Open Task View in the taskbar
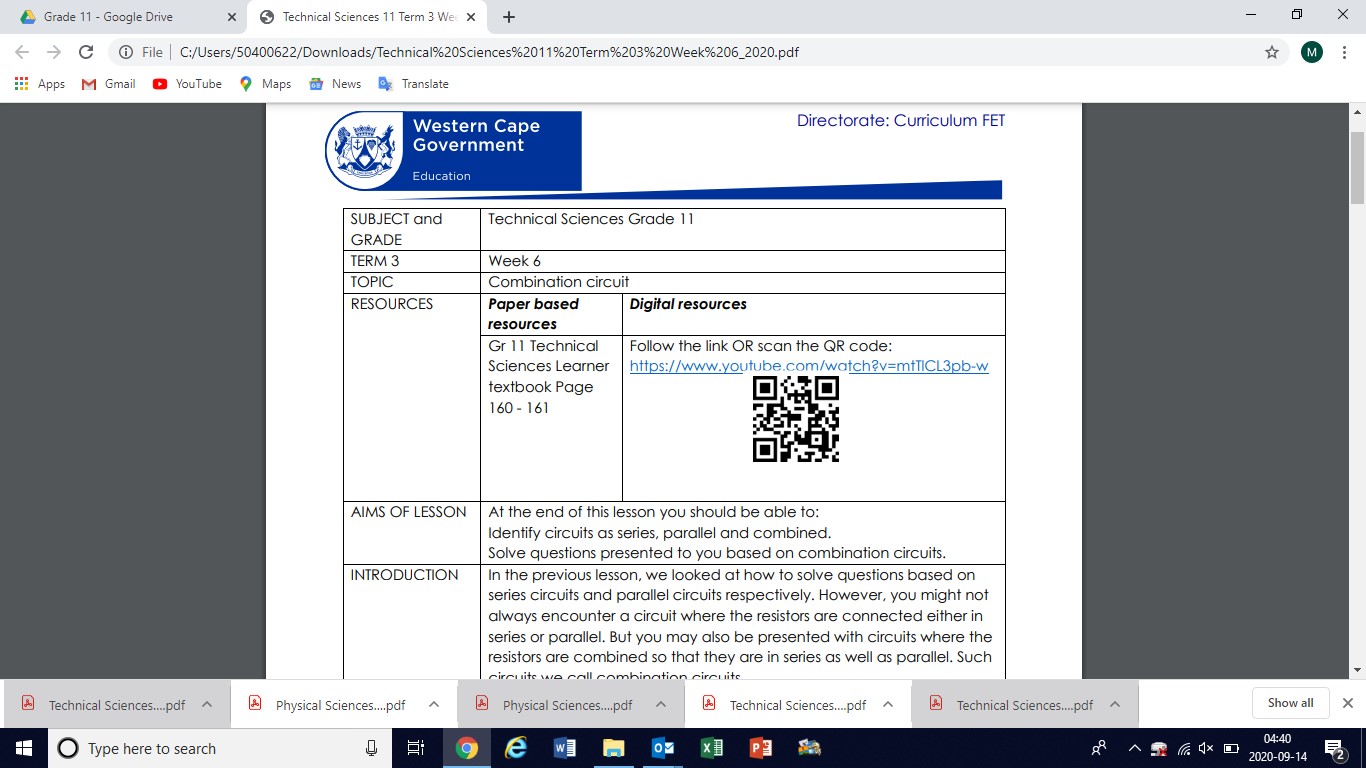 click(x=416, y=748)
